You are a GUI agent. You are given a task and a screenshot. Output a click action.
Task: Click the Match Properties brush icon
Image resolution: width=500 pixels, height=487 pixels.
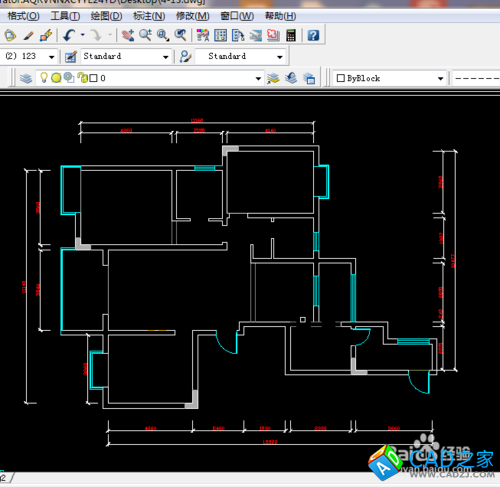(28, 35)
